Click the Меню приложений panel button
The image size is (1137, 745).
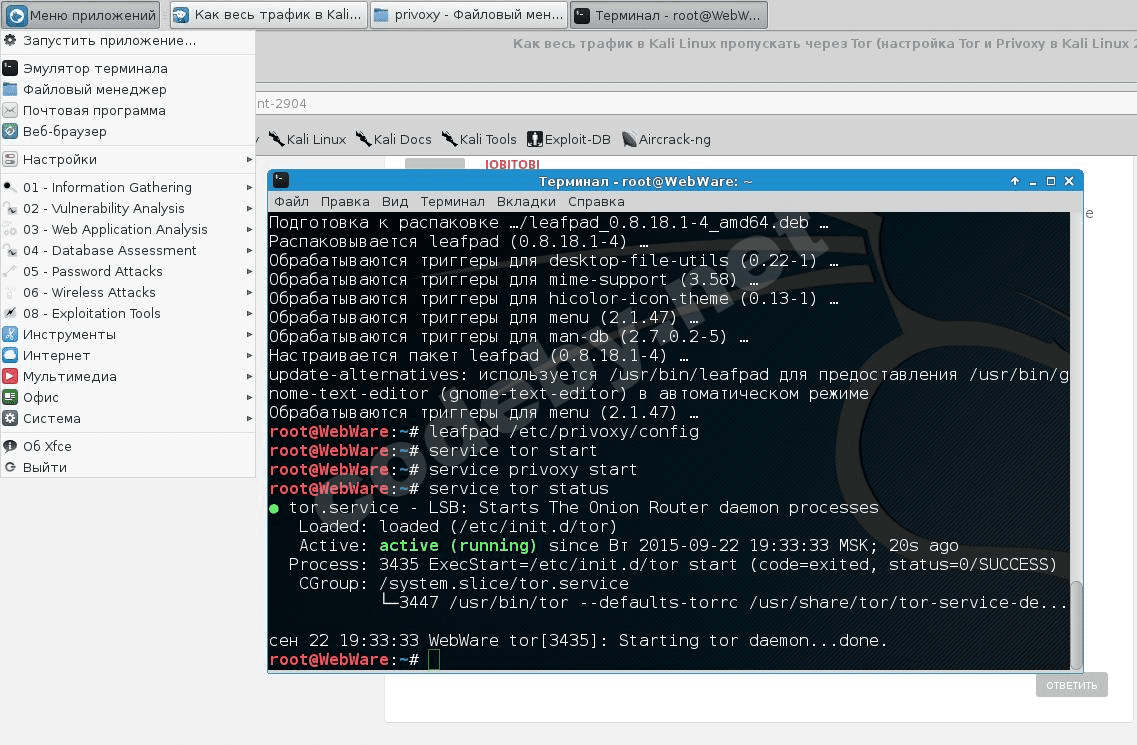[82, 15]
